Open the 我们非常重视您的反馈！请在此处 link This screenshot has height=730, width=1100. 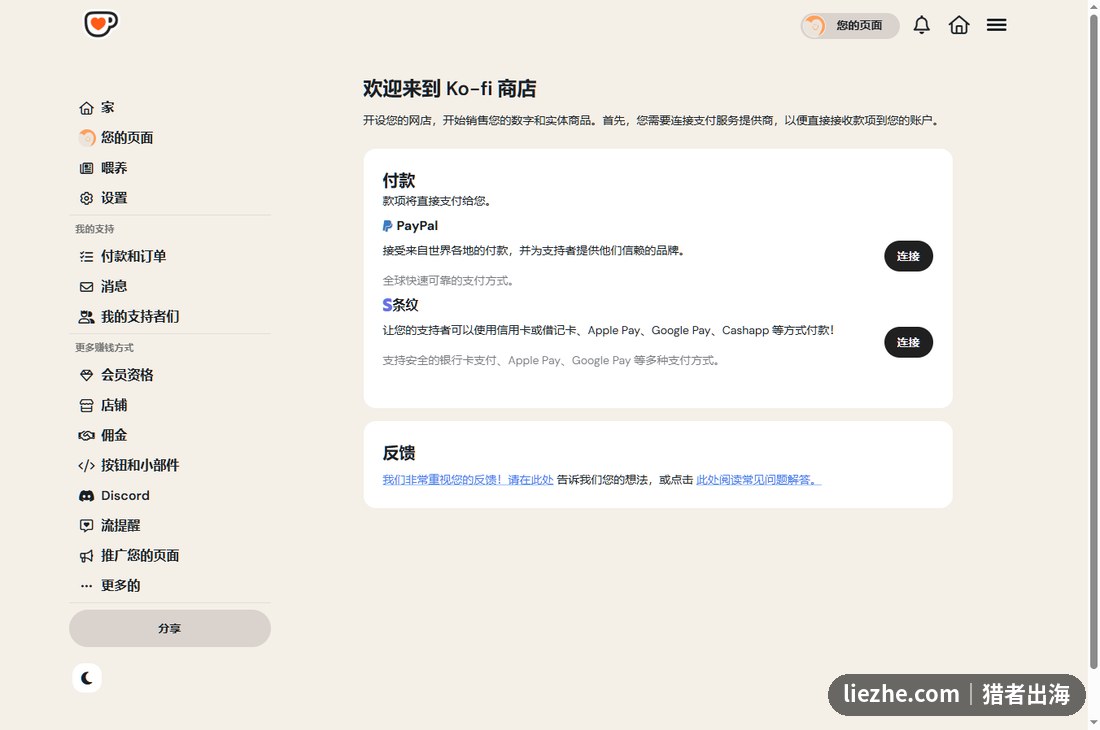pos(468,480)
